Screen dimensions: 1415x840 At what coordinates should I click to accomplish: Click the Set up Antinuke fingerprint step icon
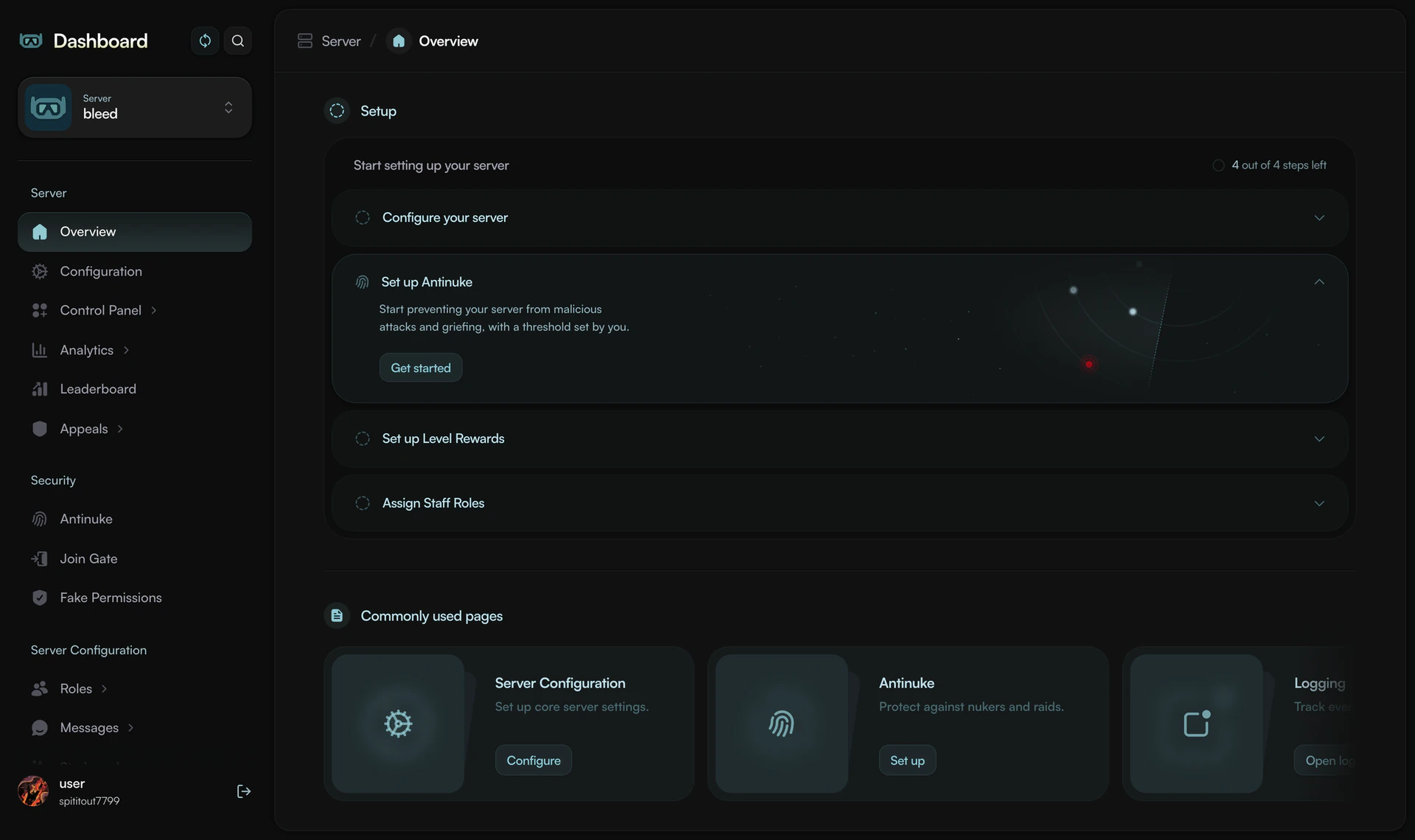[362, 282]
